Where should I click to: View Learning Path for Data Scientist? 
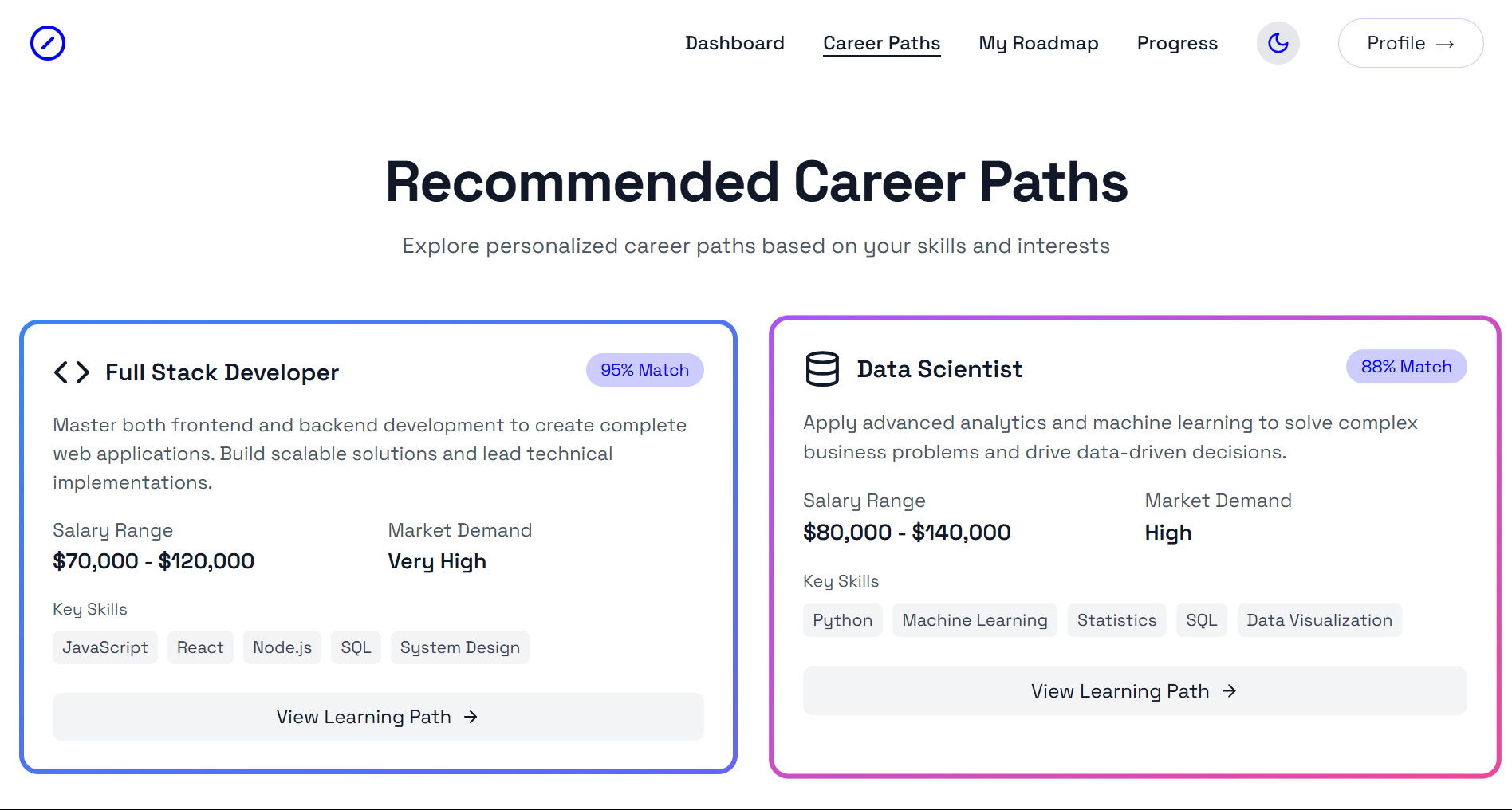1135,691
